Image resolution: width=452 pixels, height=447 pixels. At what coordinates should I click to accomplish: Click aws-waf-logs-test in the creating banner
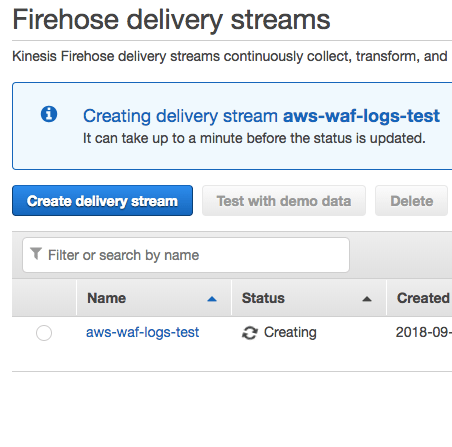[361, 116]
